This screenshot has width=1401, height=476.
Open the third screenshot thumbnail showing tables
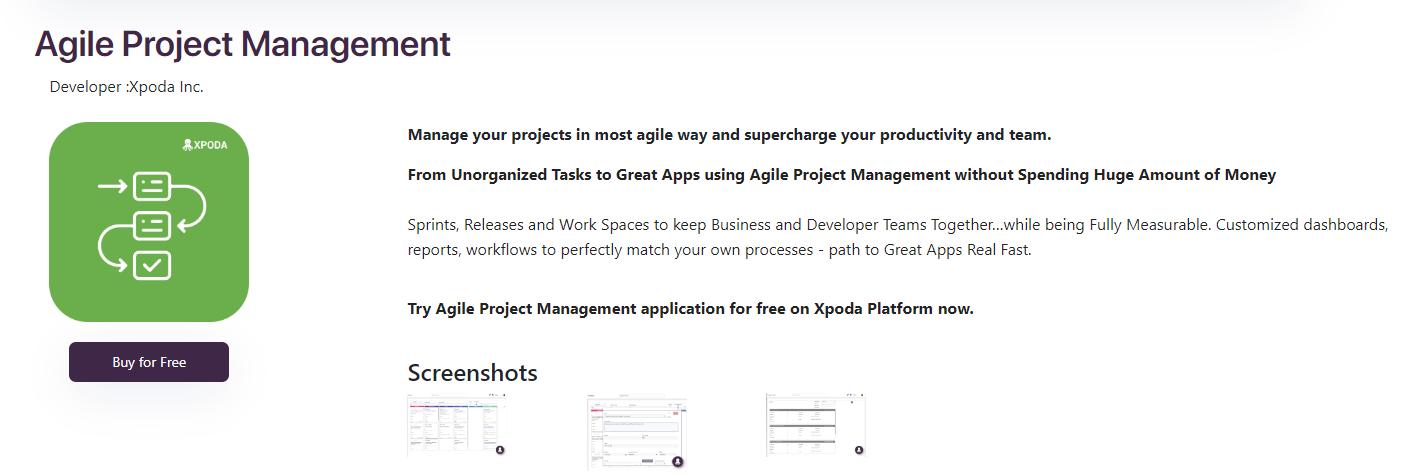pos(816,425)
